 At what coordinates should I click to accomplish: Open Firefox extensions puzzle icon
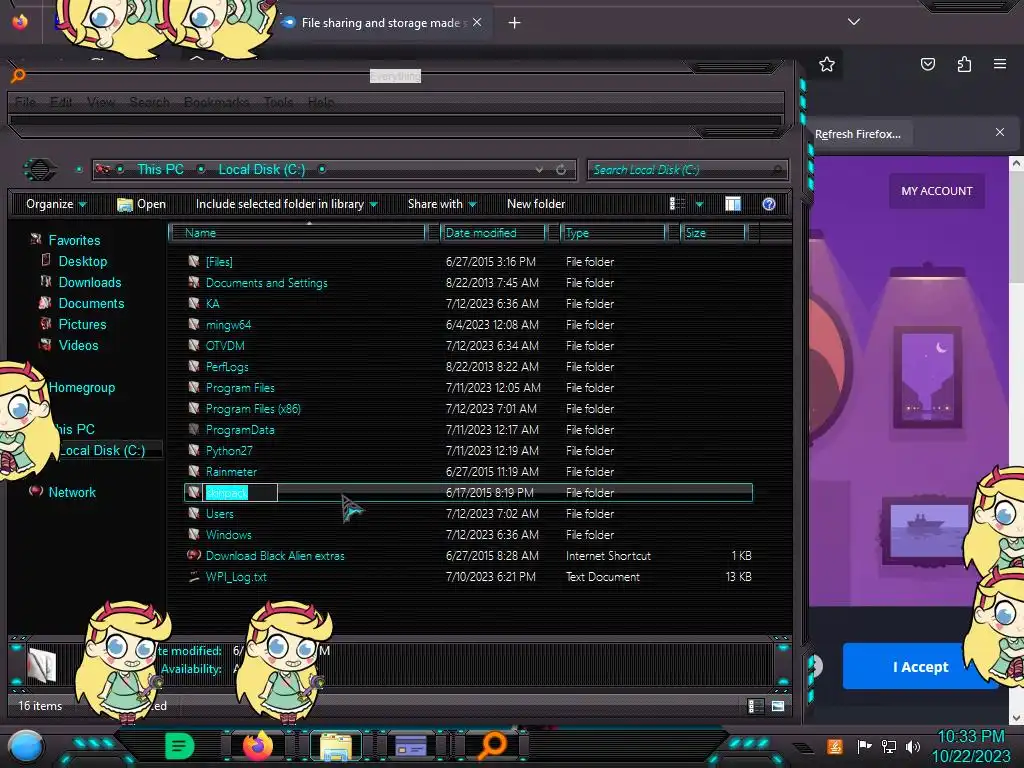[x=964, y=64]
